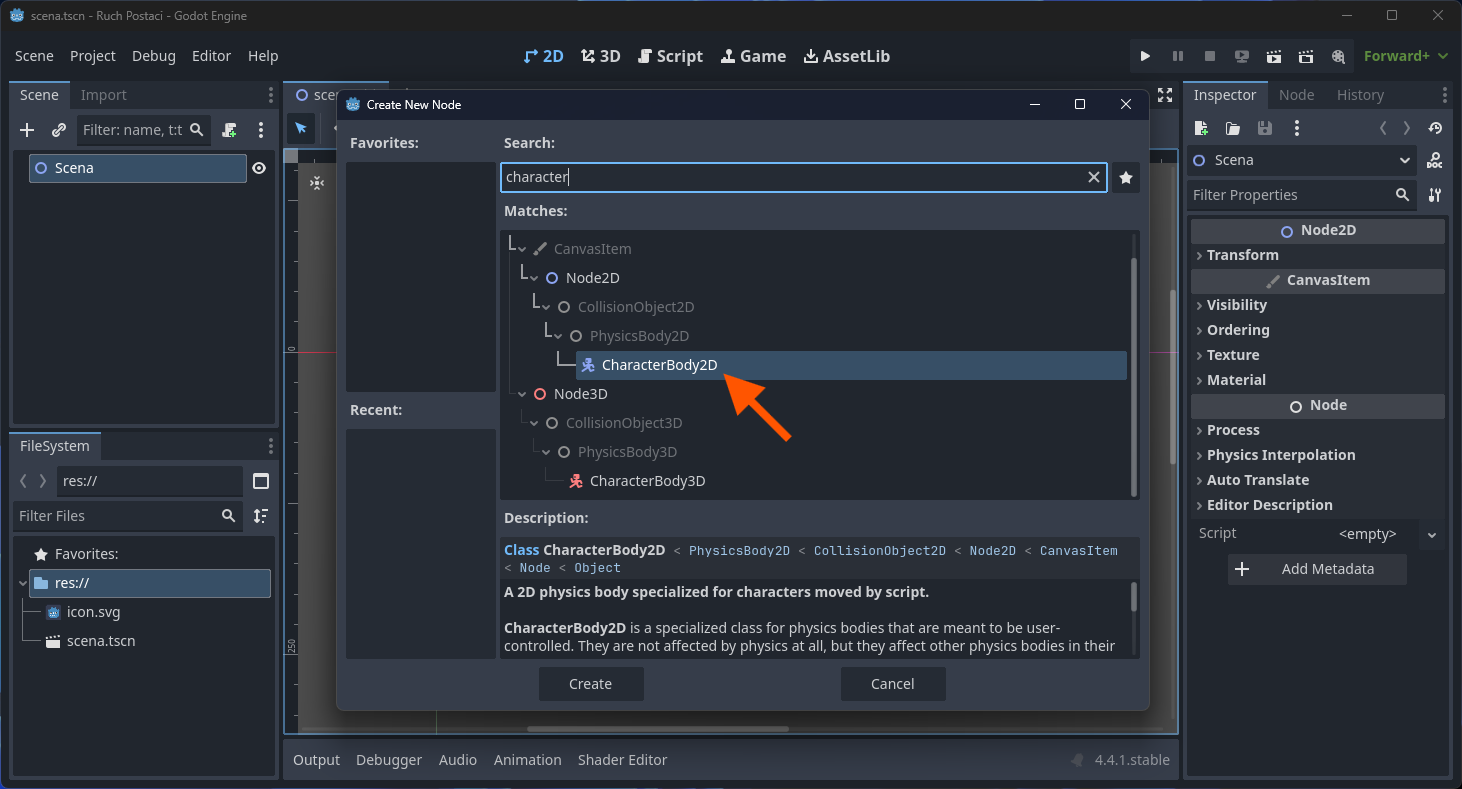
Task: Open the Scene dock extra options menu
Action: (261, 130)
